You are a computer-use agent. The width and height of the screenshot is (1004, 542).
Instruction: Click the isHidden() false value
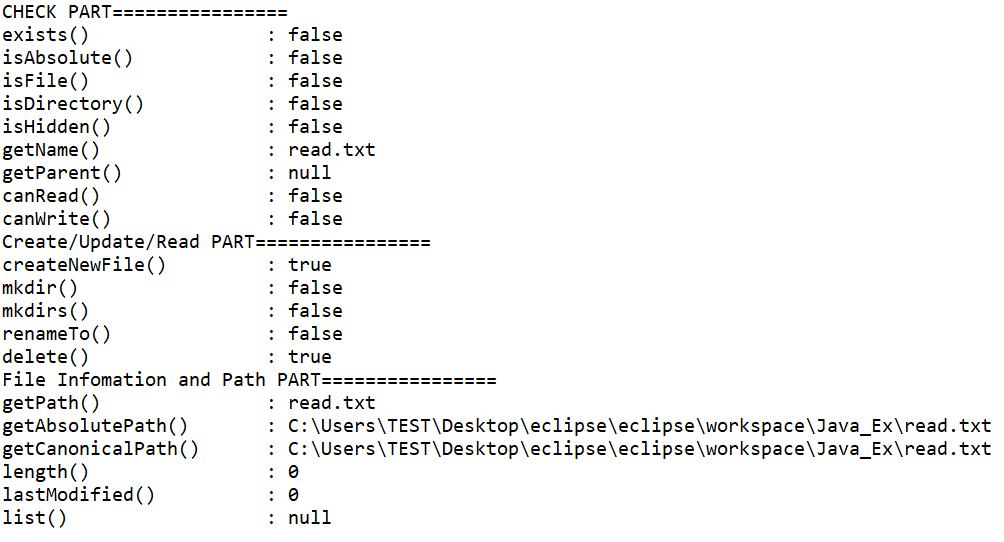pos(315,127)
